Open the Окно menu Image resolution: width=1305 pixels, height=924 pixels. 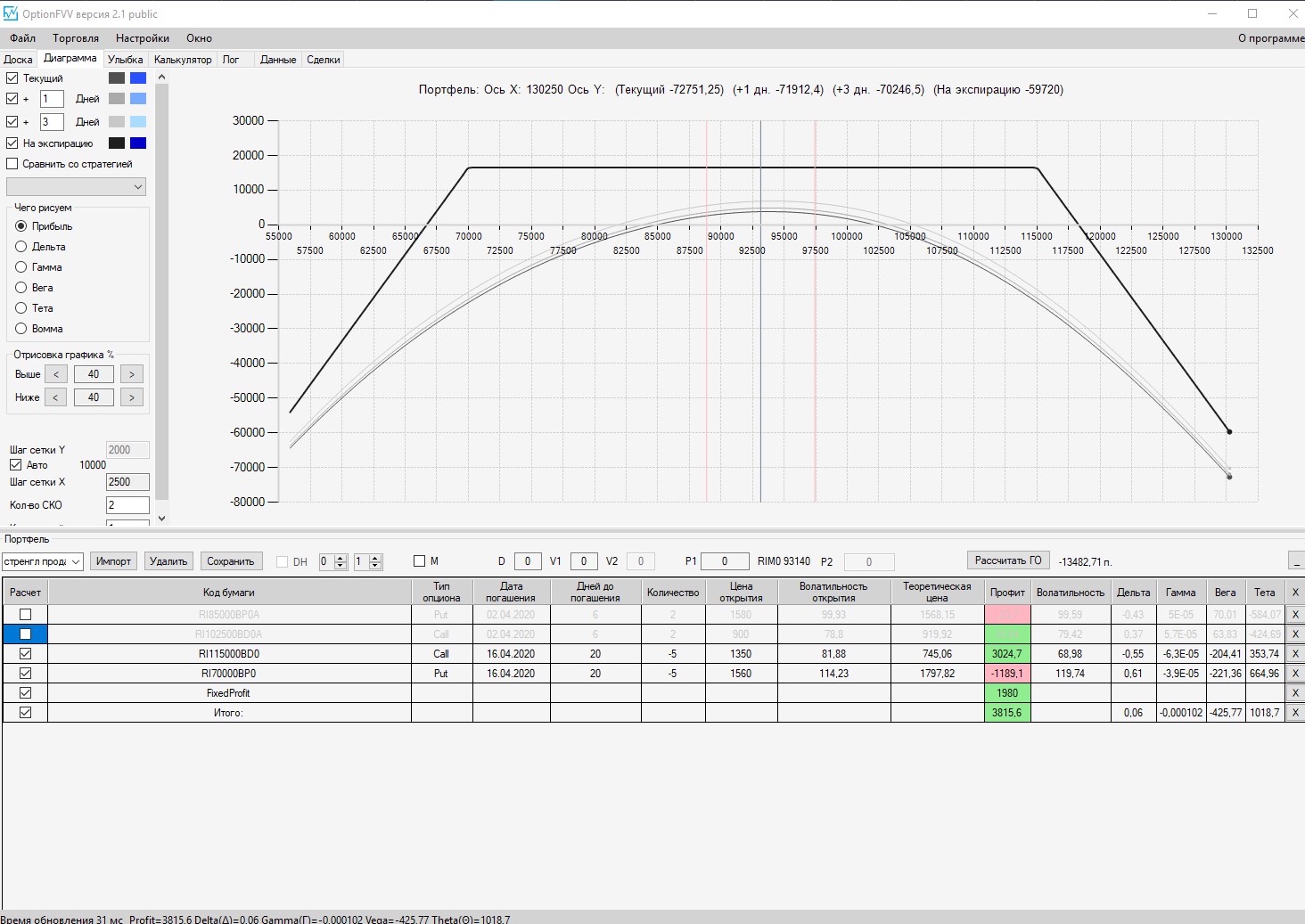point(200,38)
